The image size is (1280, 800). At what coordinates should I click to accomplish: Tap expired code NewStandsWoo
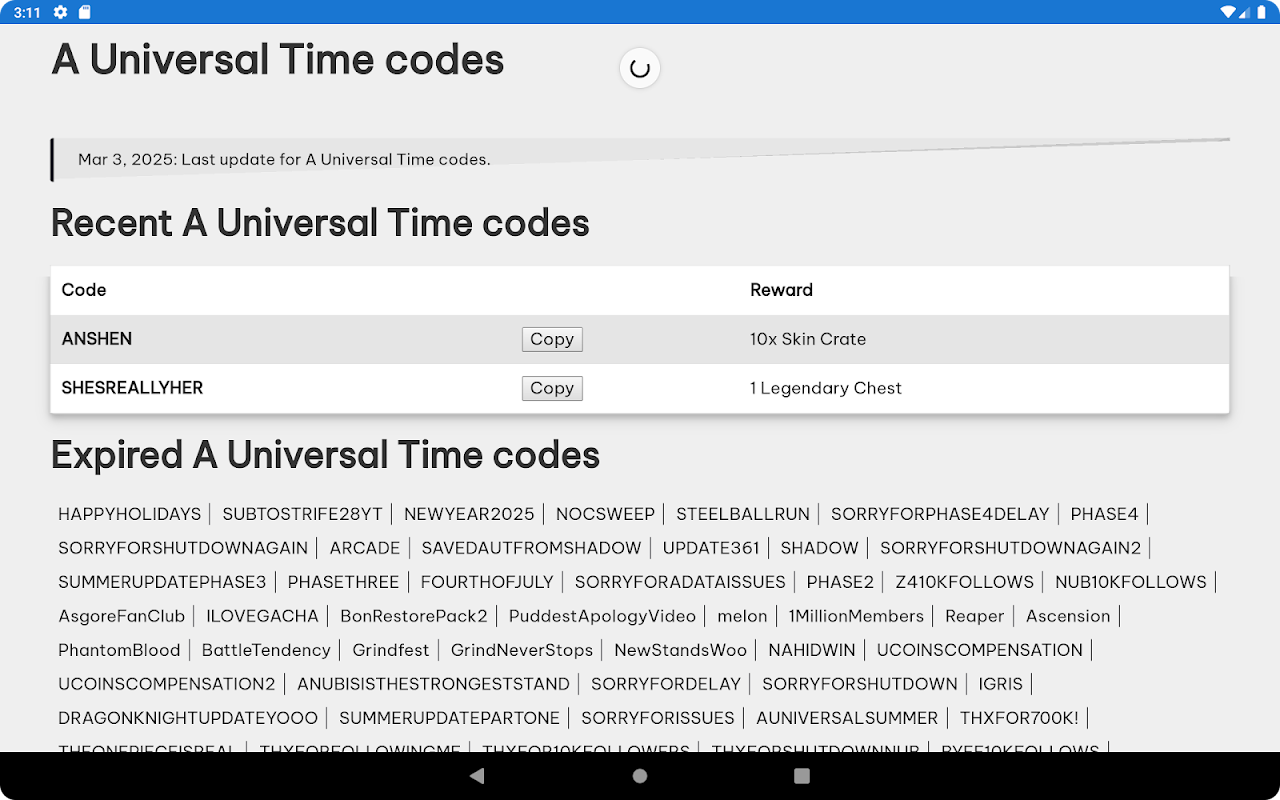point(681,650)
